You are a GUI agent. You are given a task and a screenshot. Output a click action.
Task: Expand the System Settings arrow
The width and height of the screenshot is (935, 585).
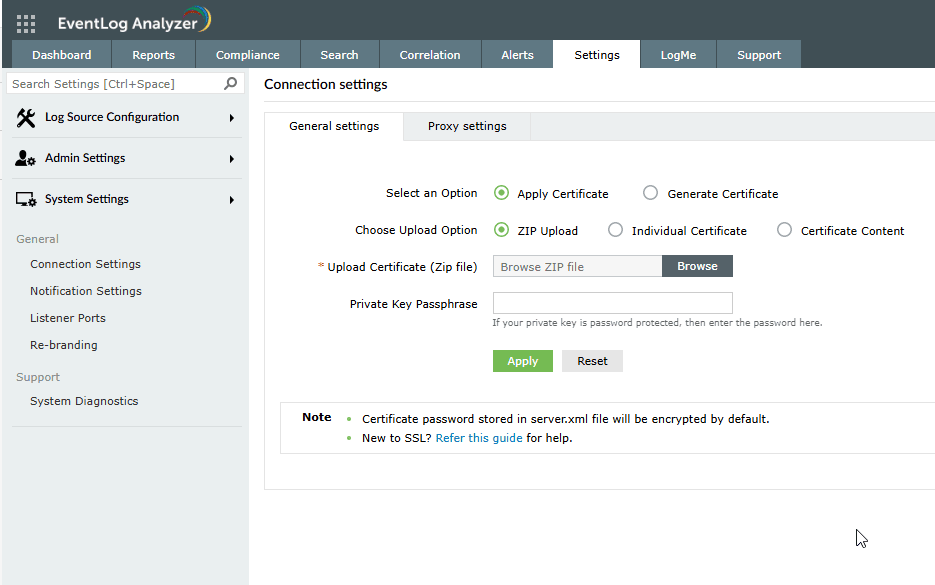coord(232,200)
